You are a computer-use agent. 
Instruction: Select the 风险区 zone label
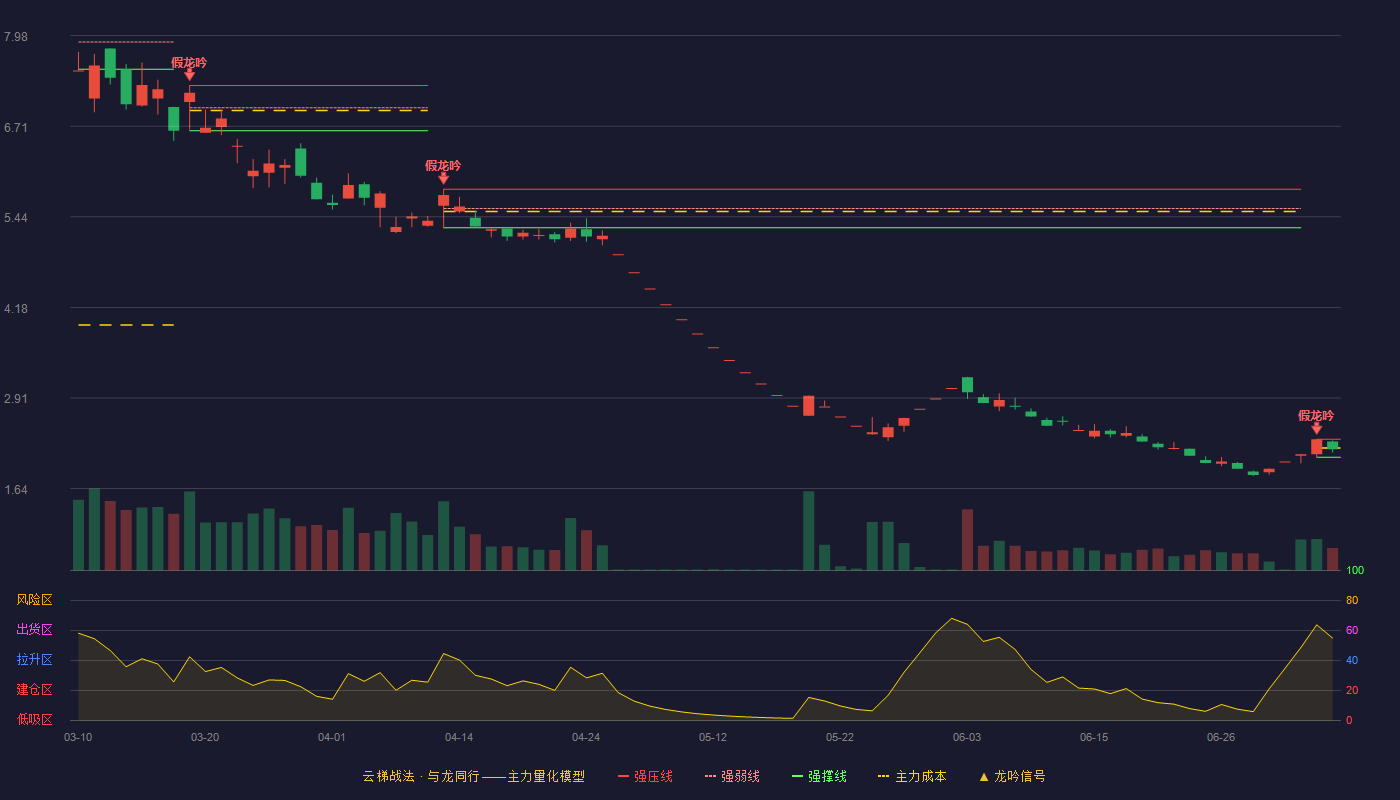tap(34, 600)
